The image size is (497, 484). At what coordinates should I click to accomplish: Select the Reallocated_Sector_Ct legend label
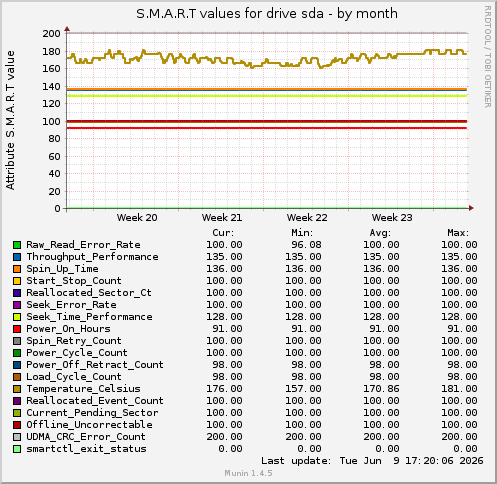tap(89, 293)
